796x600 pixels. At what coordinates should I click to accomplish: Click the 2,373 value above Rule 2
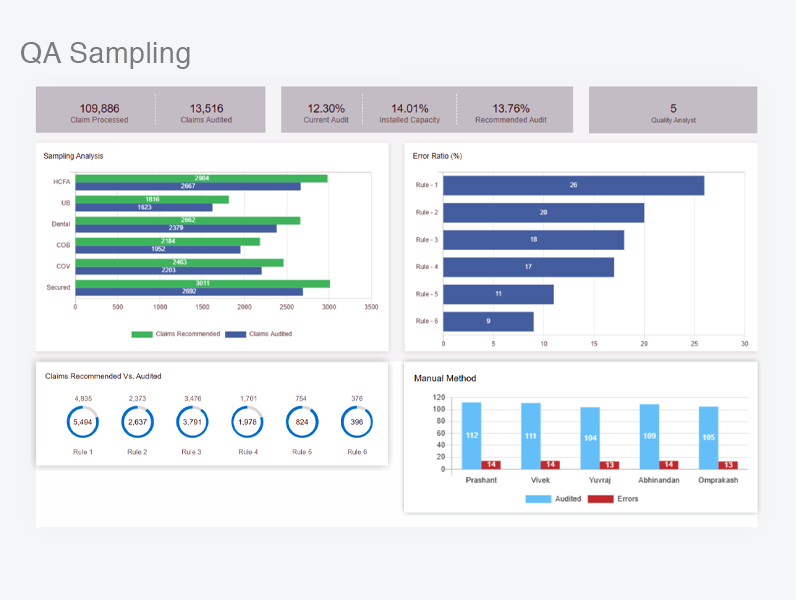(138, 398)
